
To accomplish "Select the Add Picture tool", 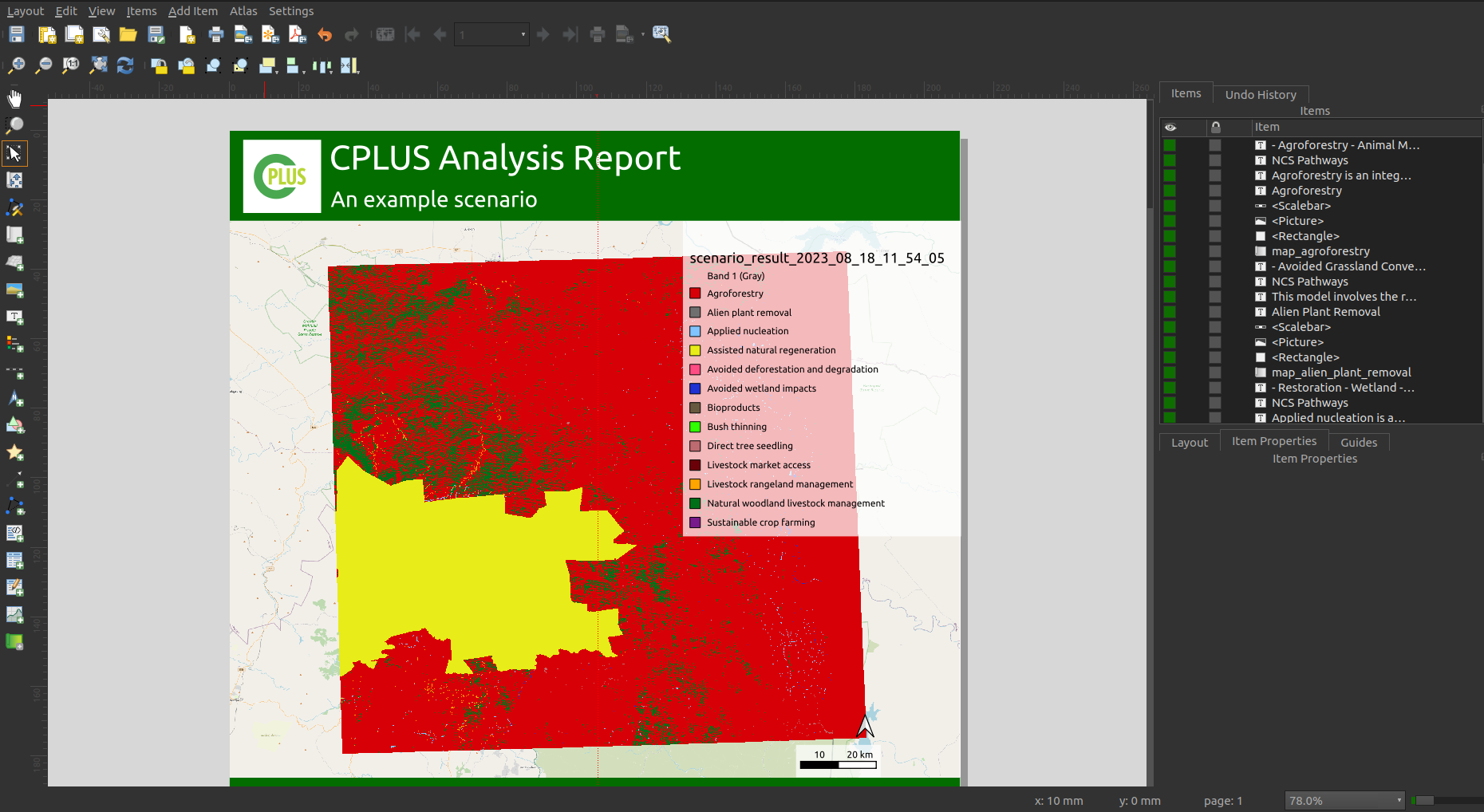I will pyautogui.click(x=14, y=290).
